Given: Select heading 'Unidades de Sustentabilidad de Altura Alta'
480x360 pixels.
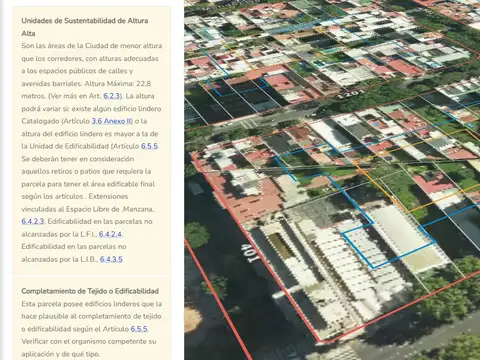Looking at the screenshot, I should 85,27.
